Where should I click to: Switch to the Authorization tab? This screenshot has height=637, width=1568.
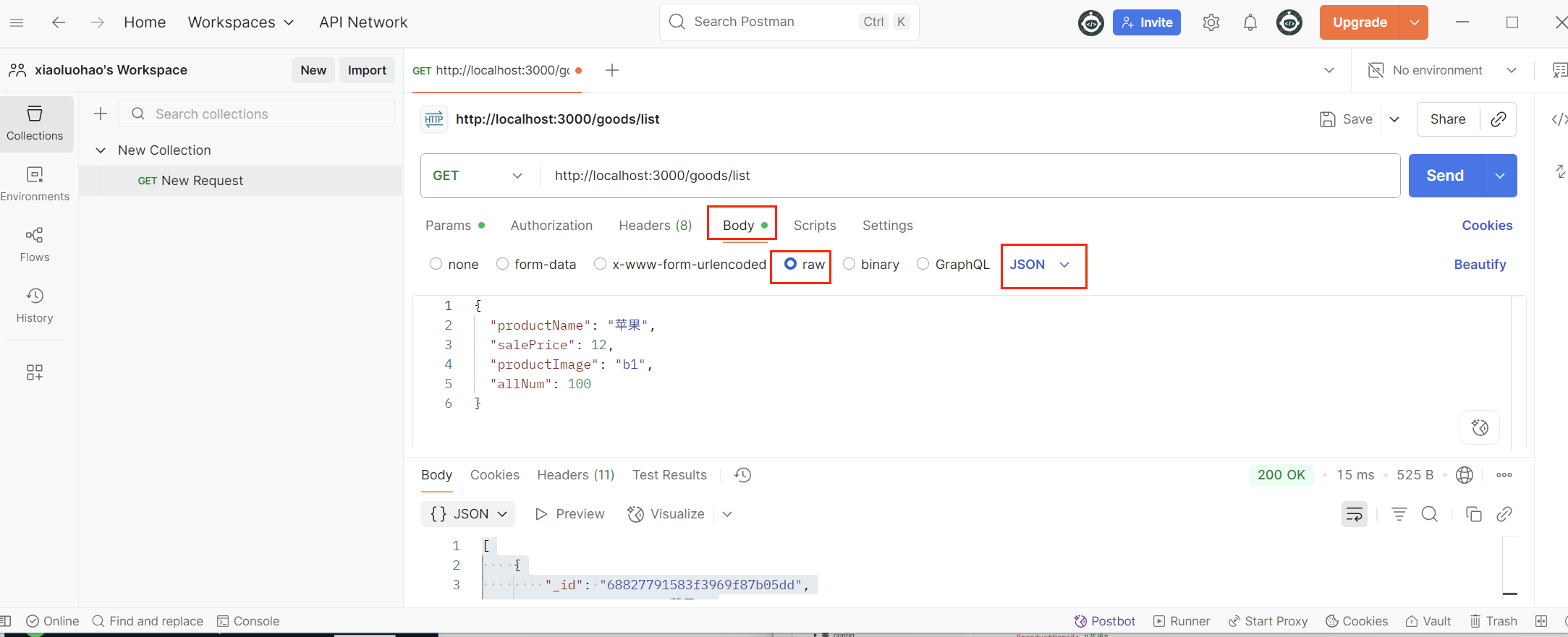point(551,226)
